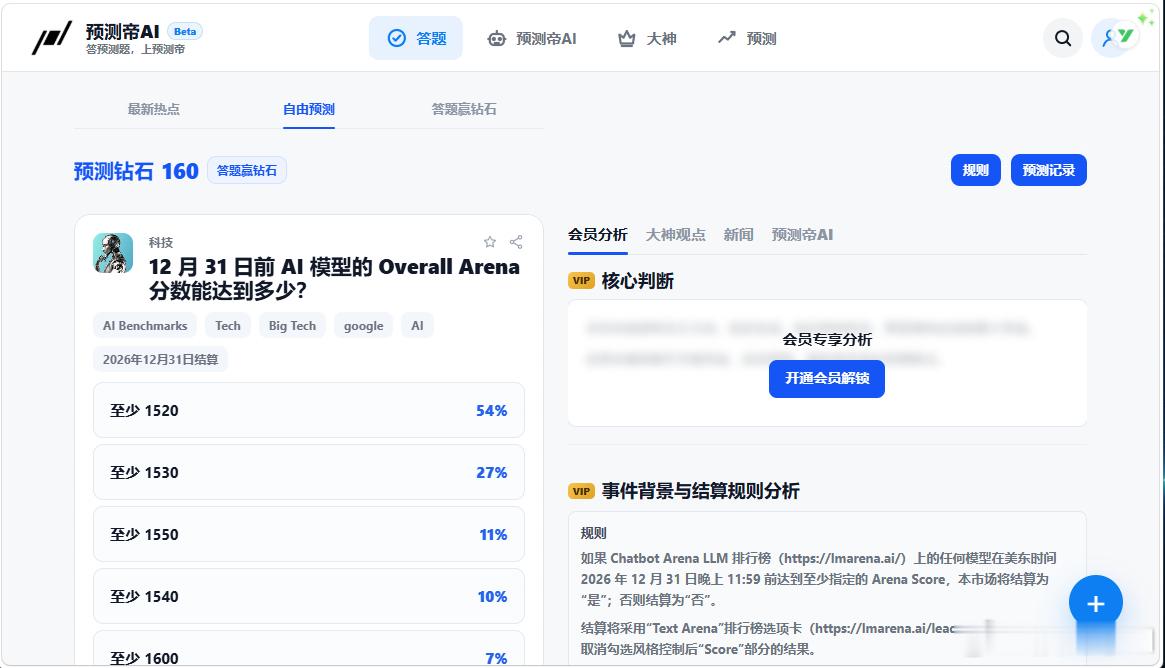Click the question's robot thumbnail
The image size is (1165, 668).
pyautogui.click(x=113, y=253)
